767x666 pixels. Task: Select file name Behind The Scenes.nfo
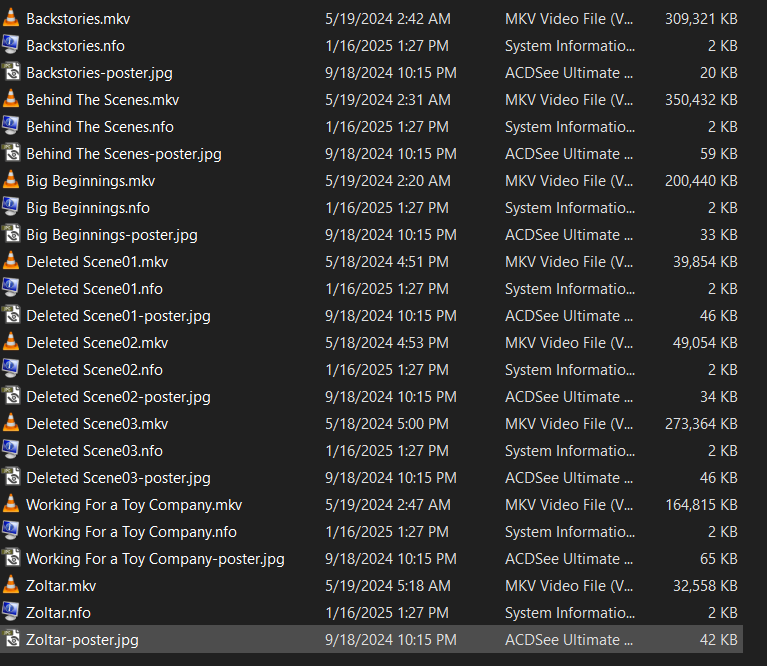100,127
